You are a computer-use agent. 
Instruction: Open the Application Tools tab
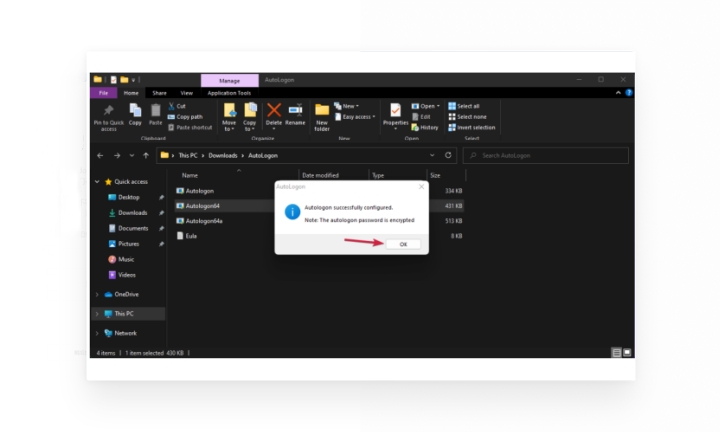(x=229, y=93)
